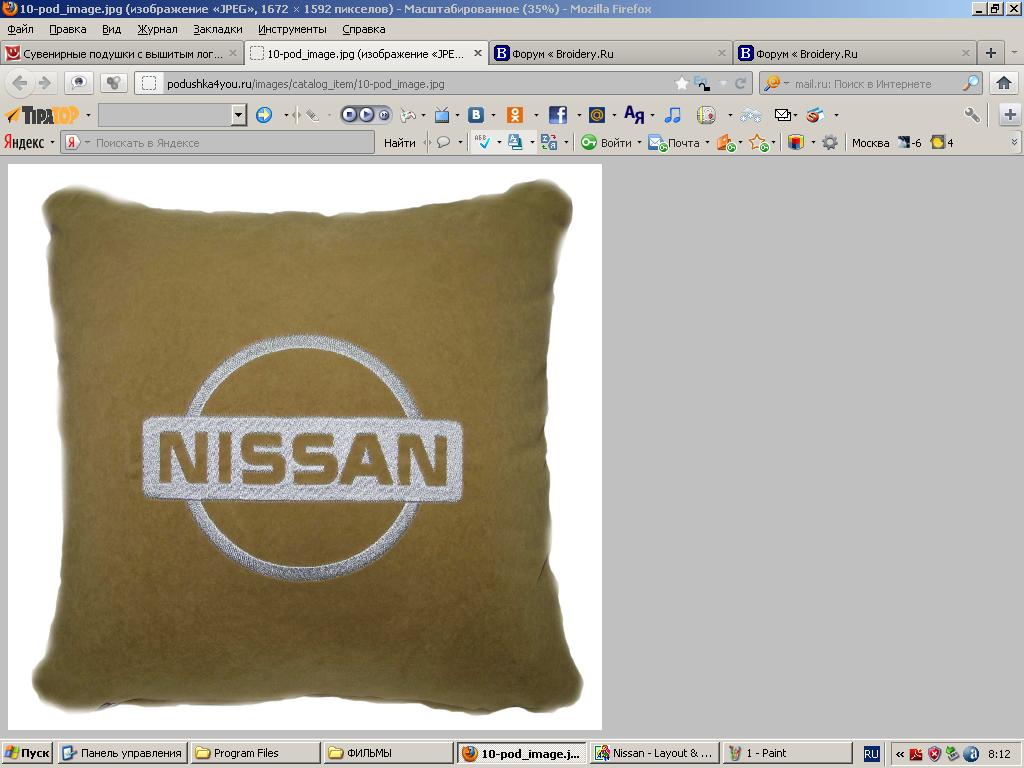The width and height of the screenshot is (1024, 768).
Task: Open the address bar history dropdown
Action: [723, 84]
